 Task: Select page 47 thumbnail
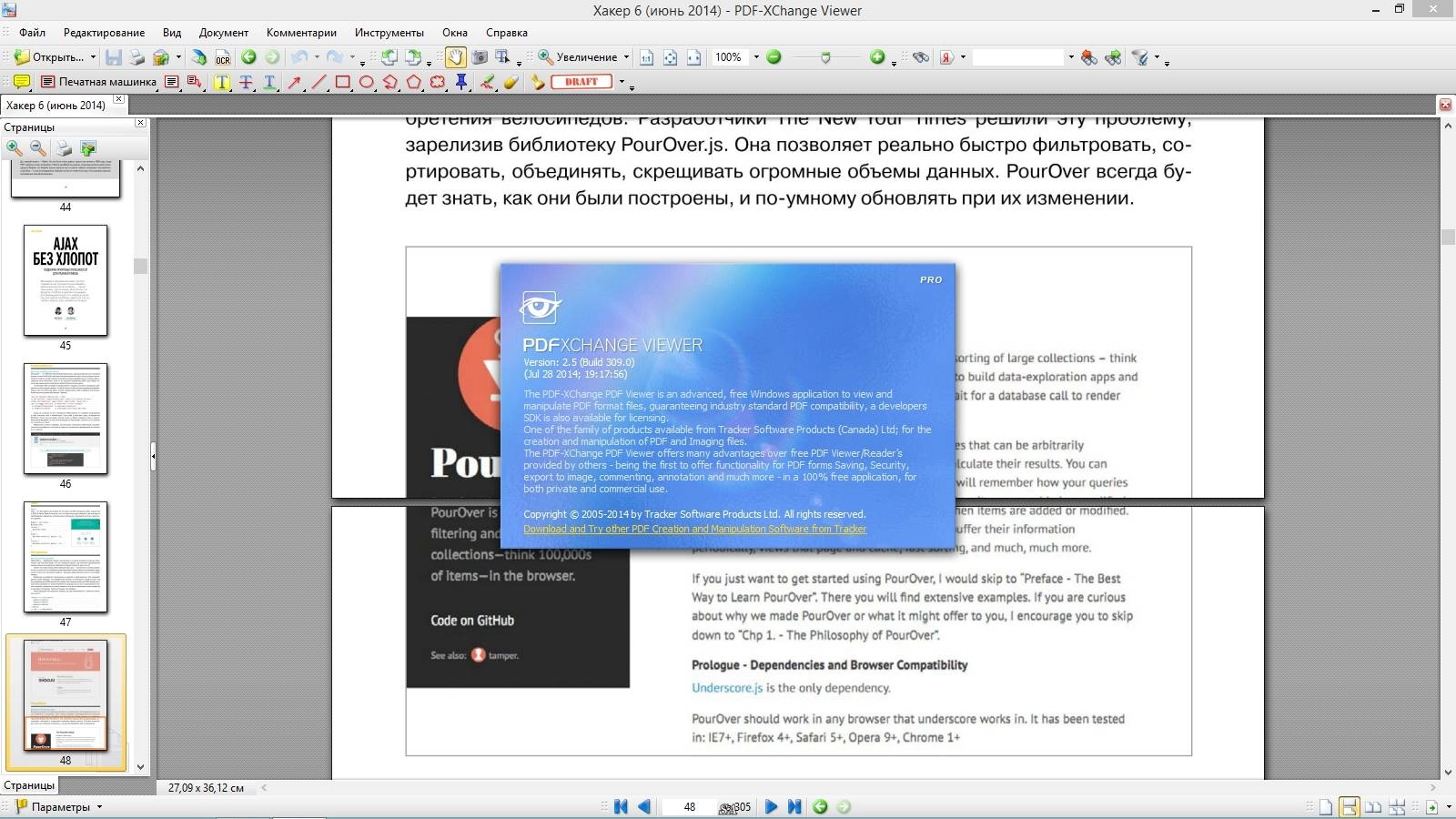tap(66, 557)
